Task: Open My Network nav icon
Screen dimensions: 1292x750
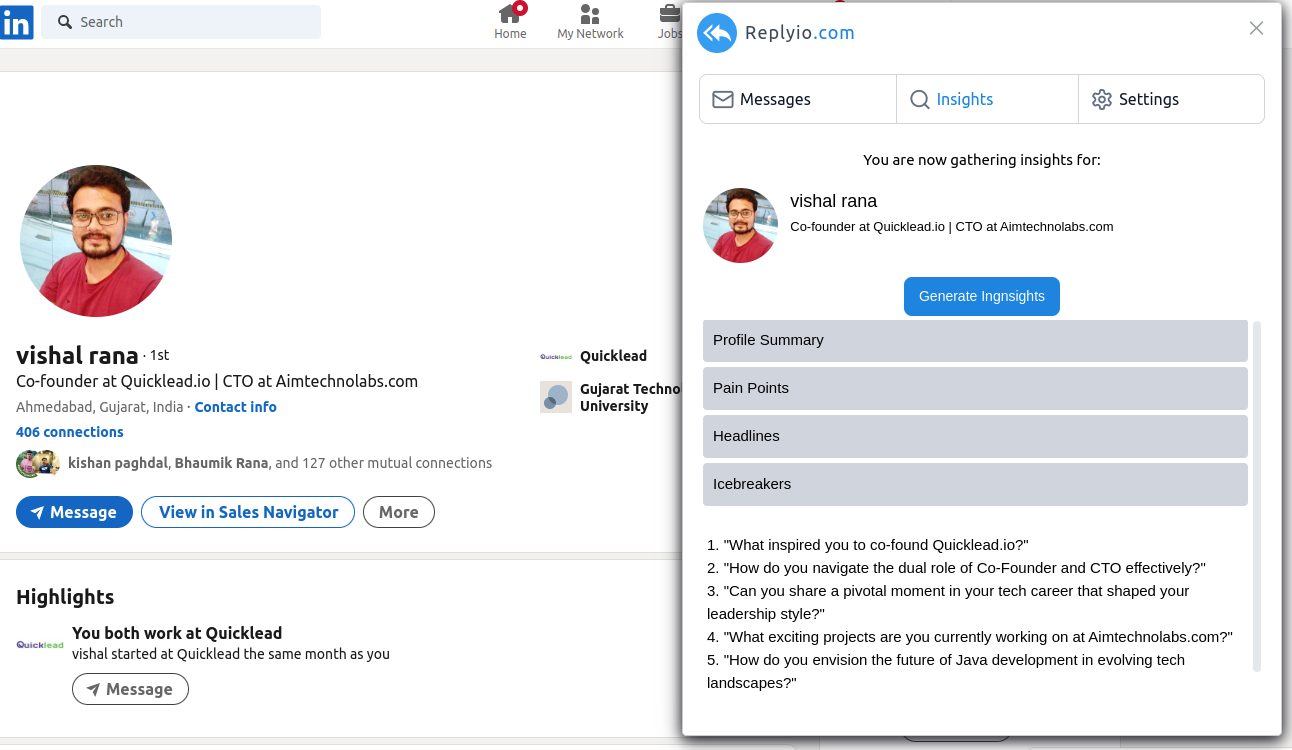Action: [x=590, y=14]
